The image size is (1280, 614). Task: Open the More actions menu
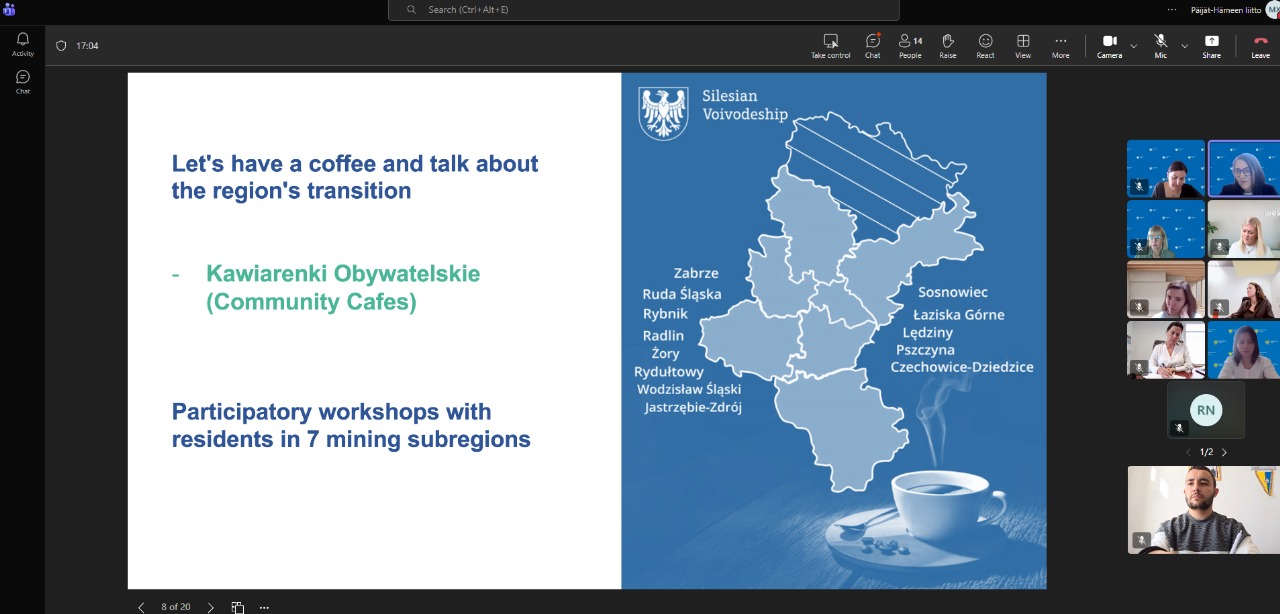[1060, 45]
